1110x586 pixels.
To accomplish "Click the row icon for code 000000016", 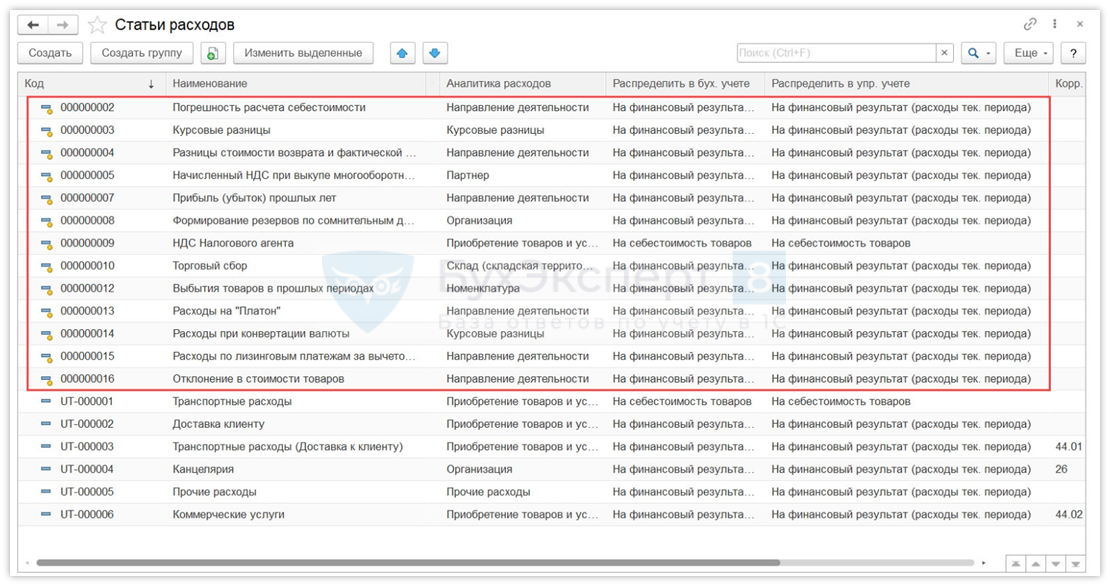I will [46, 379].
